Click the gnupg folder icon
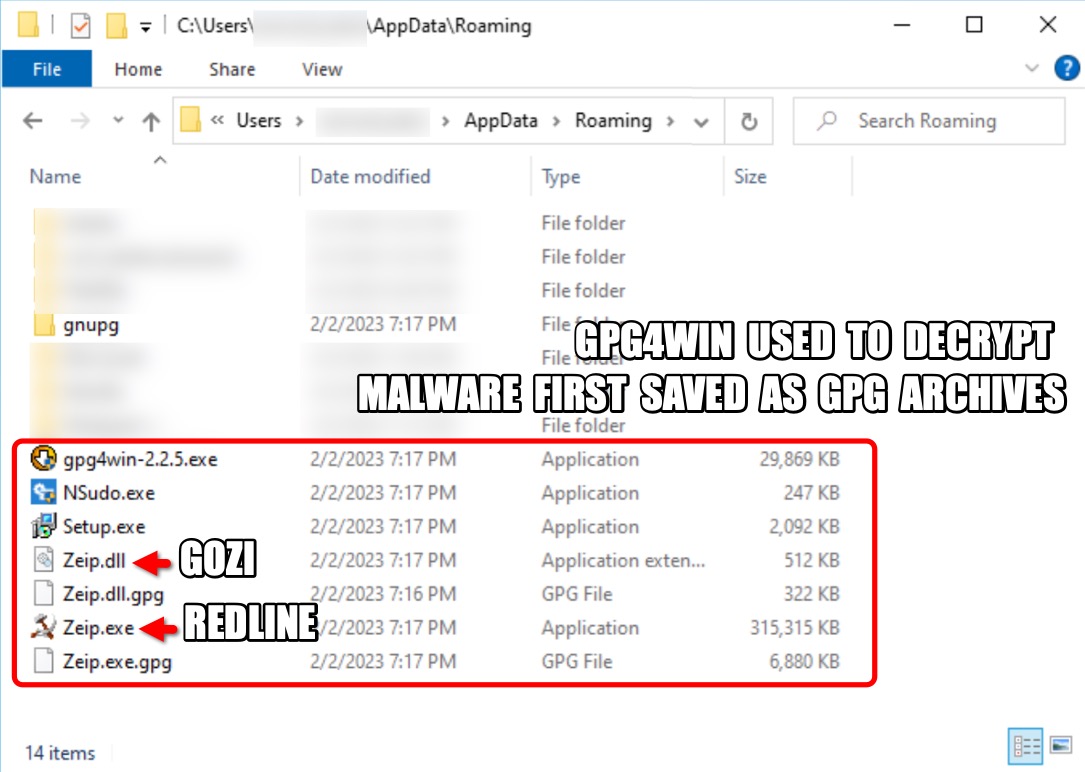This screenshot has height=772, width=1085. pos(44,324)
